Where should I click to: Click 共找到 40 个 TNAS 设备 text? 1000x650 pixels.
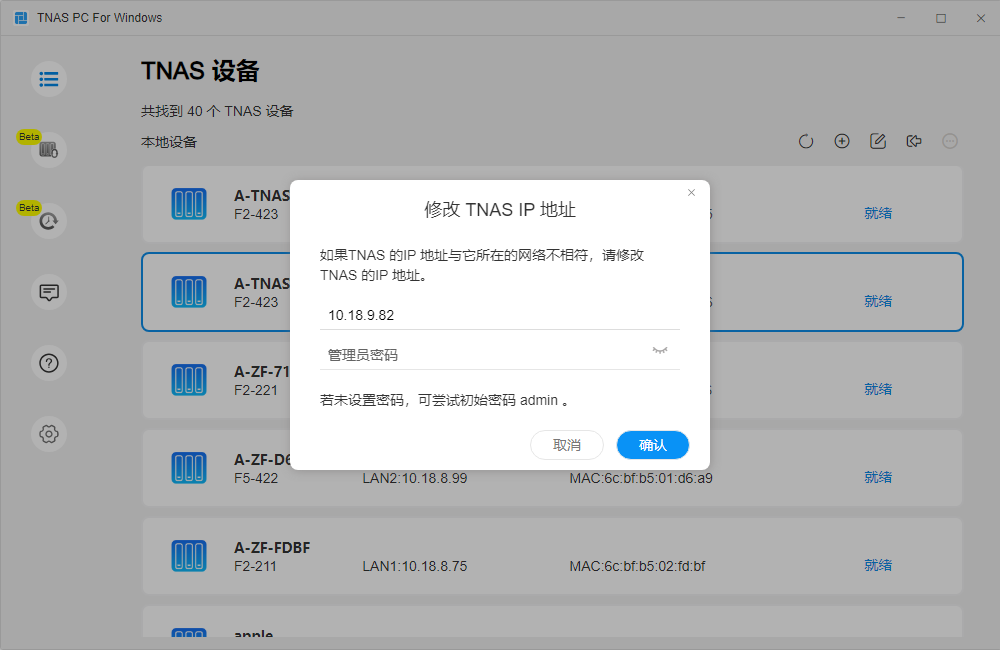217,111
